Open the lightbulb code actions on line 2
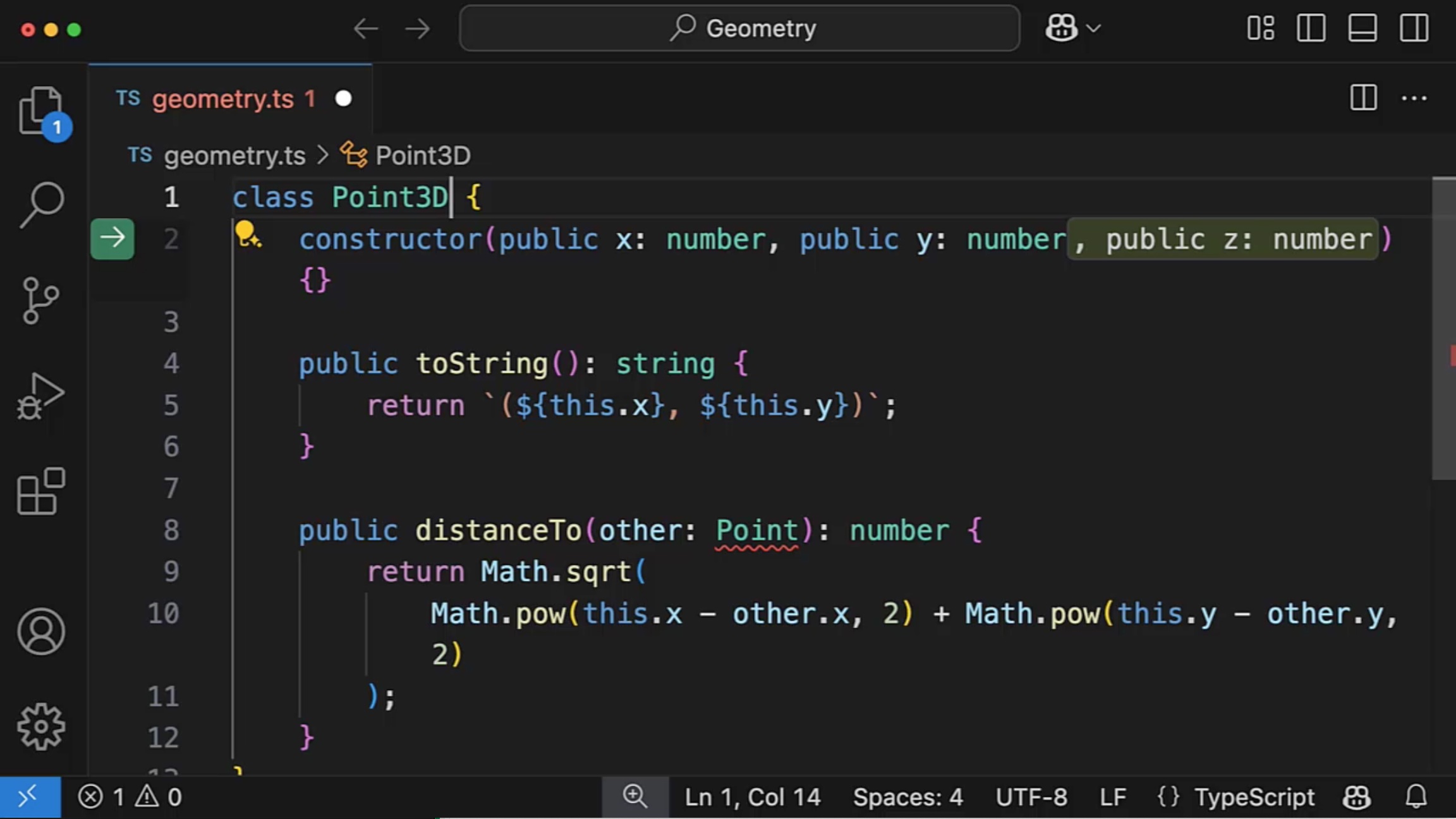The height and width of the screenshot is (819, 1456). (247, 234)
